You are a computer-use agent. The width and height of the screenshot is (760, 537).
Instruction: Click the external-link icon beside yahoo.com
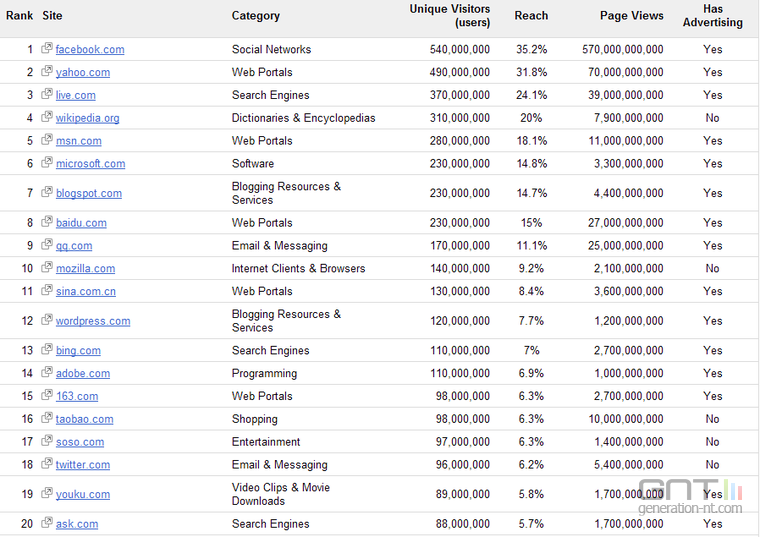47,71
